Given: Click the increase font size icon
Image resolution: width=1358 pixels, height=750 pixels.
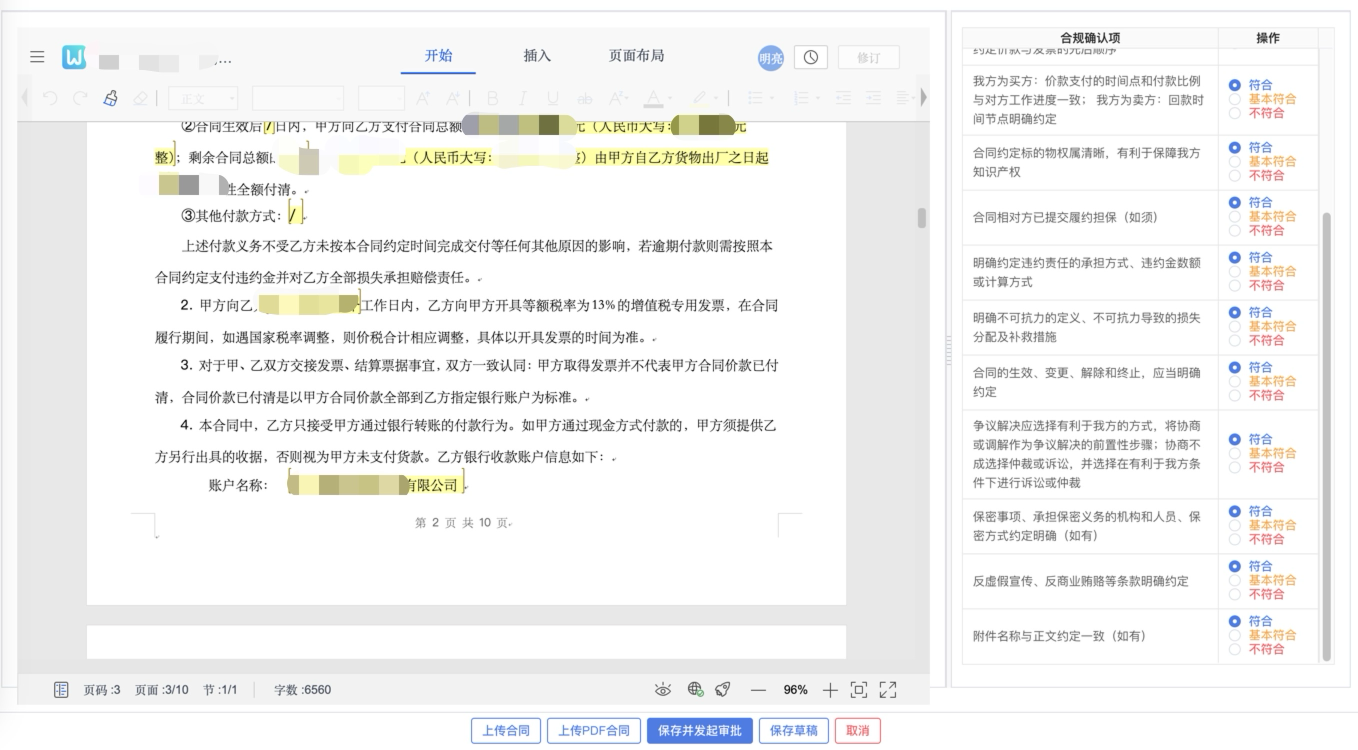Looking at the screenshot, I should (x=423, y=98).
